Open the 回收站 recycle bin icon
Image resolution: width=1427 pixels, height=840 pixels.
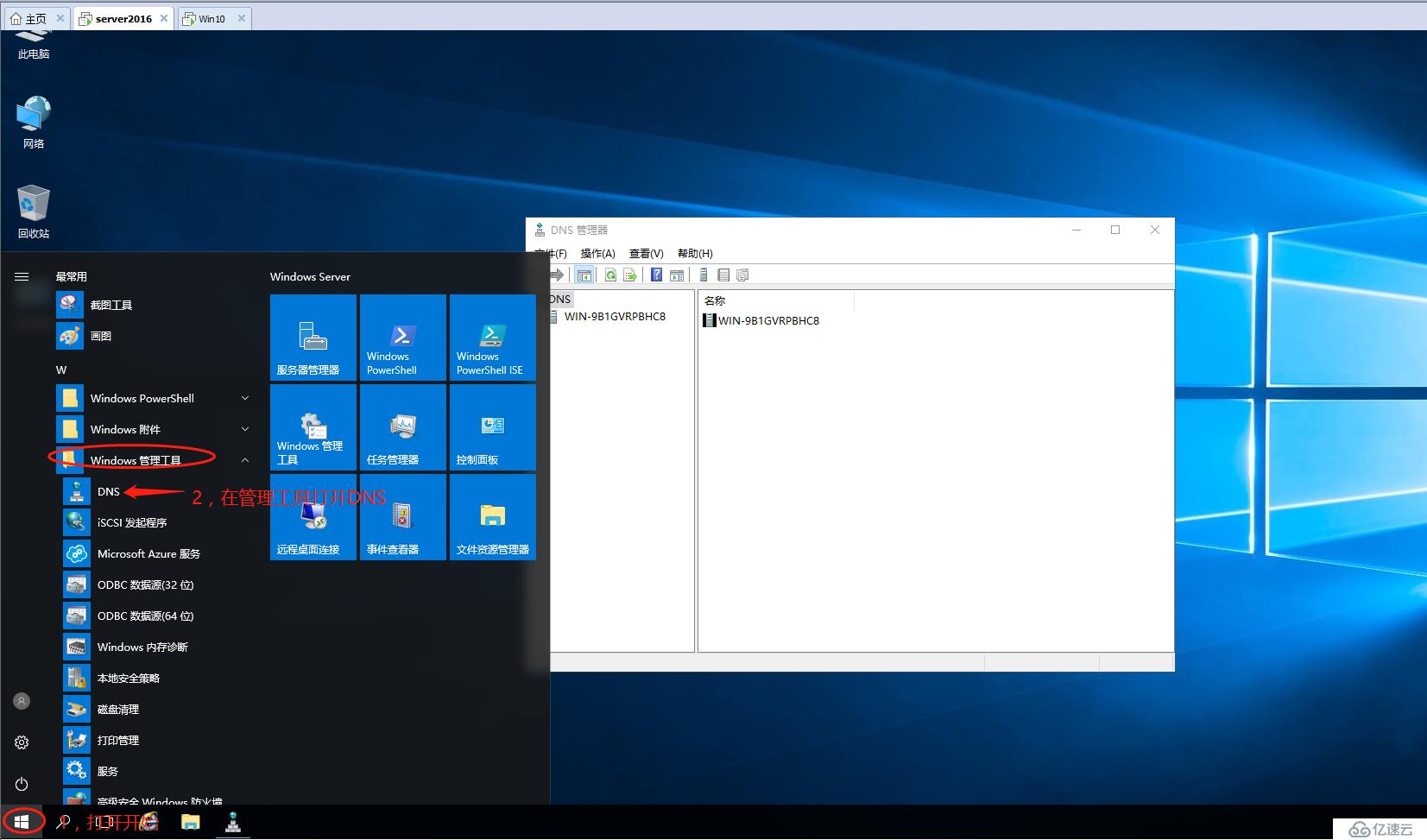34,212
